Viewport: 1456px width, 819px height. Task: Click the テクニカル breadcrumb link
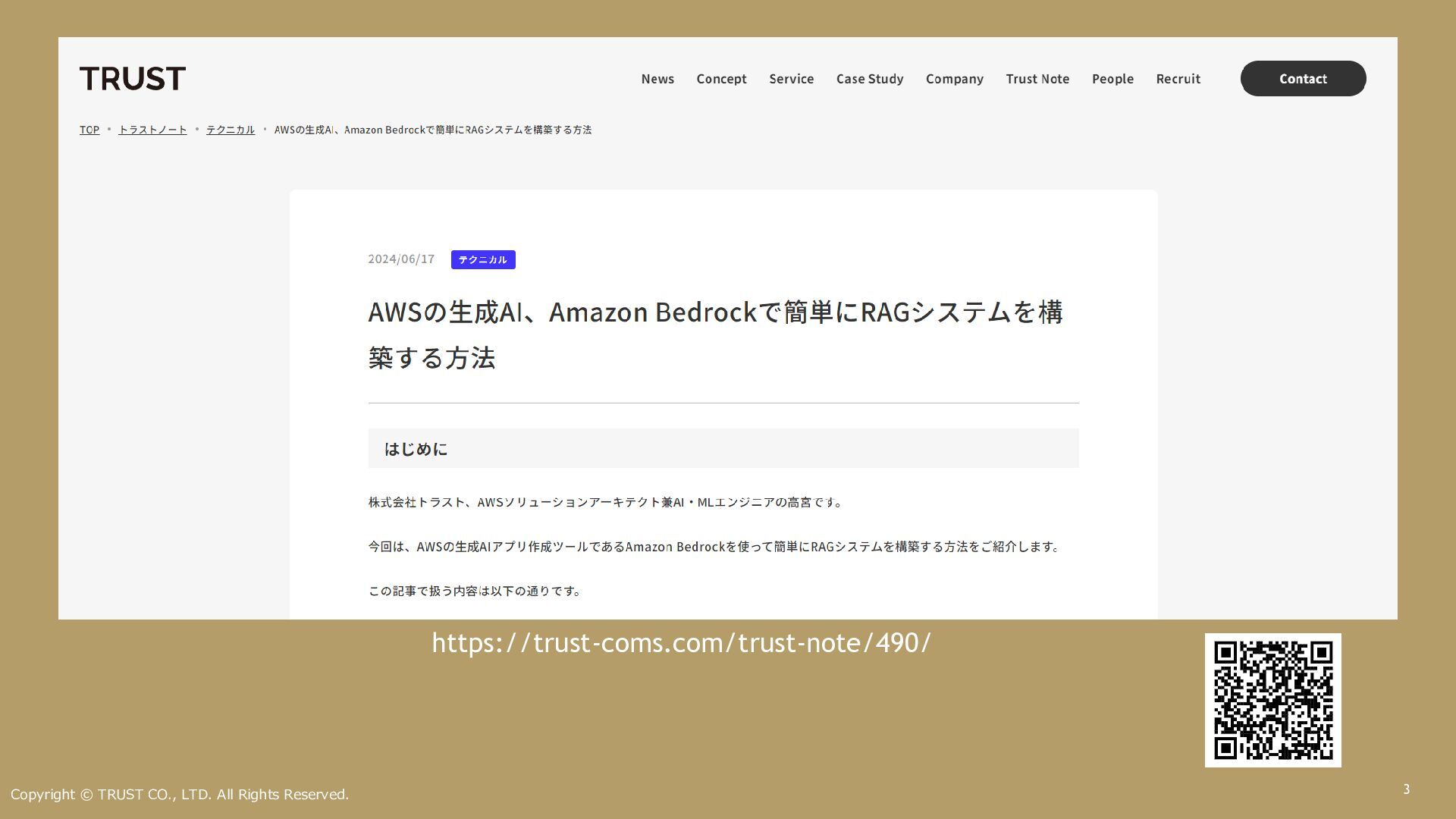(x=231, y=130)
